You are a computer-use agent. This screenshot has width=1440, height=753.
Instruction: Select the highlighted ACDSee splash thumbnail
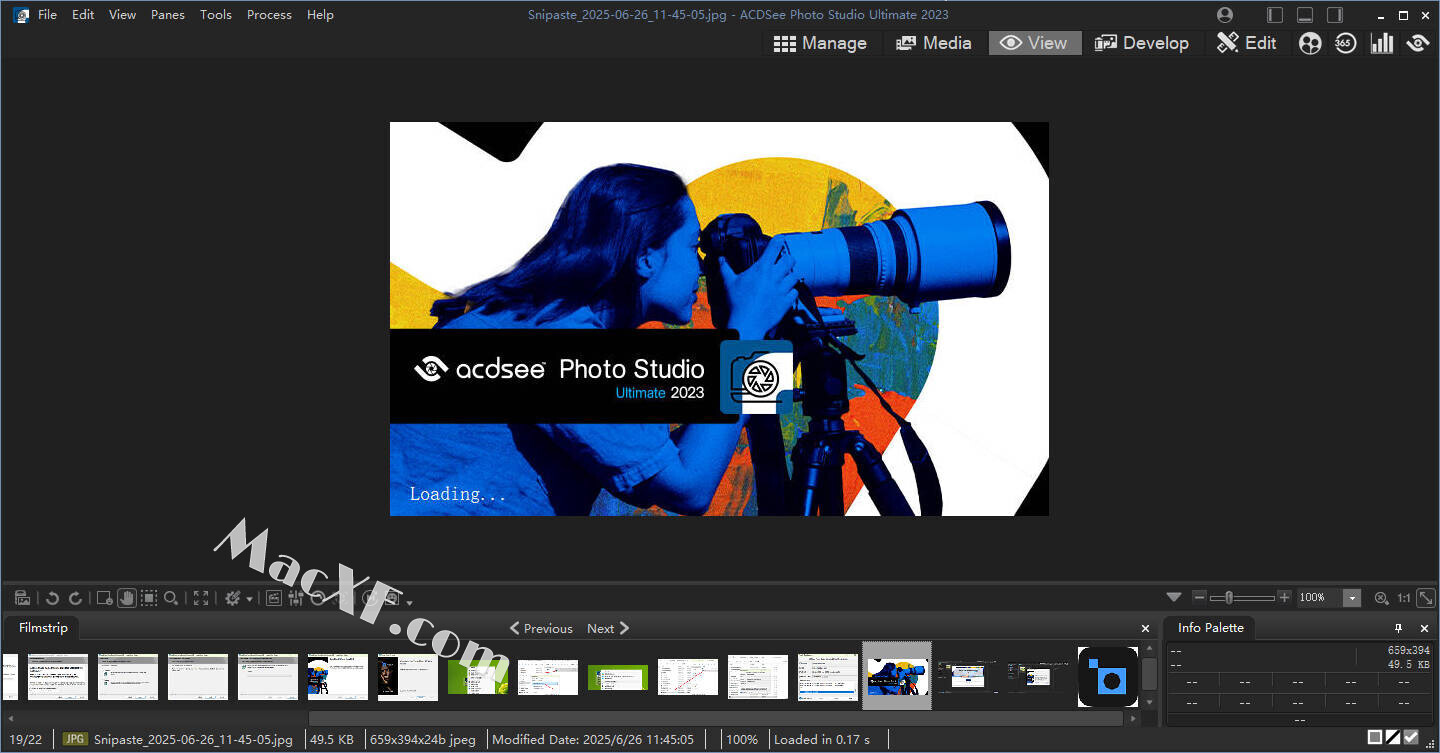[897, 676]
